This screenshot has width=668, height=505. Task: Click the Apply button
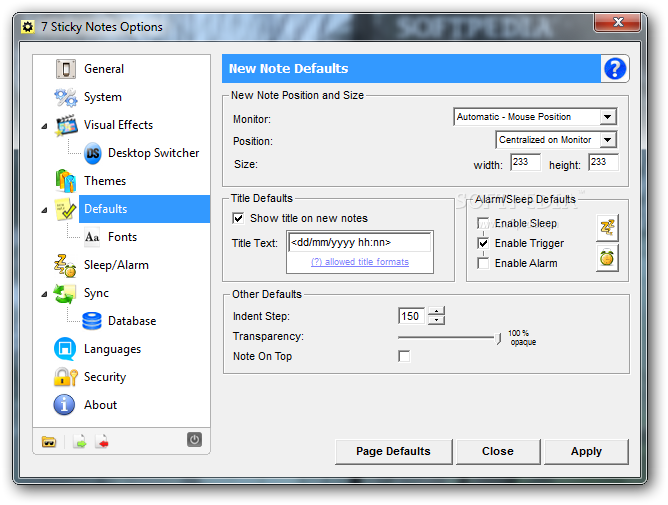586,451
